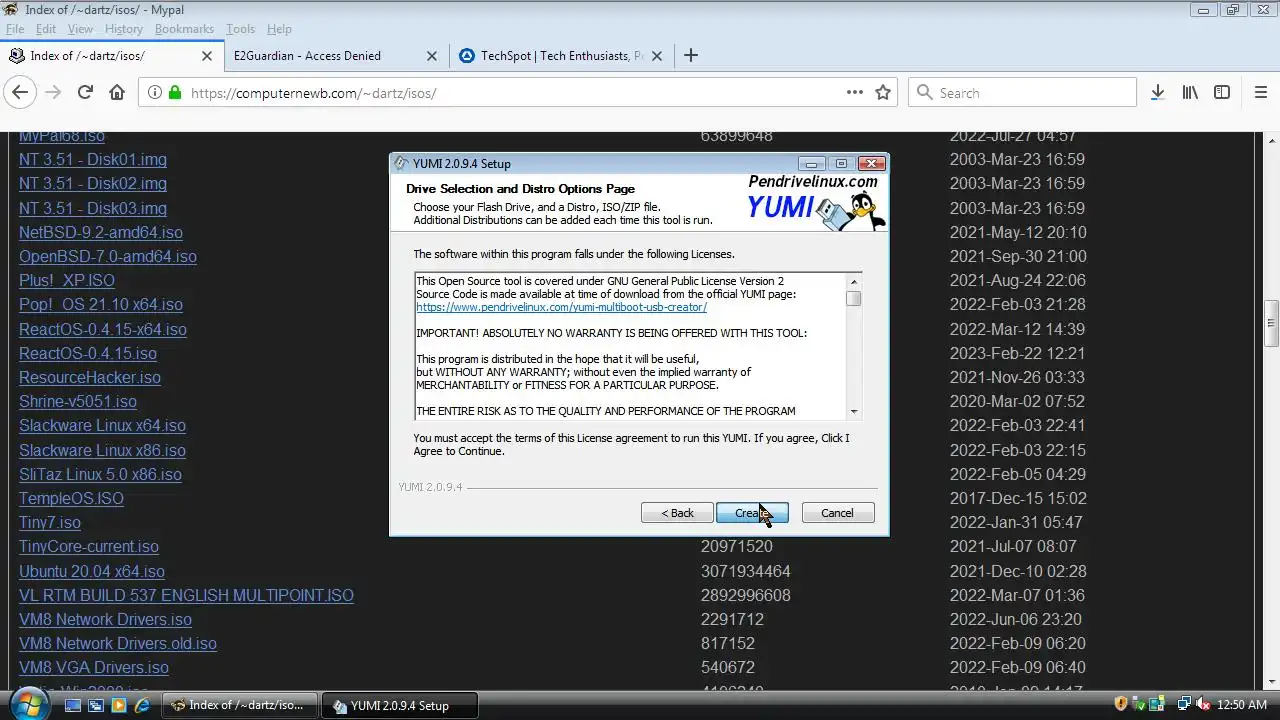The width and height of the screenshot is (1280, 720).
Task: Open the hamburger application menu
Action: coord(1261,92)
